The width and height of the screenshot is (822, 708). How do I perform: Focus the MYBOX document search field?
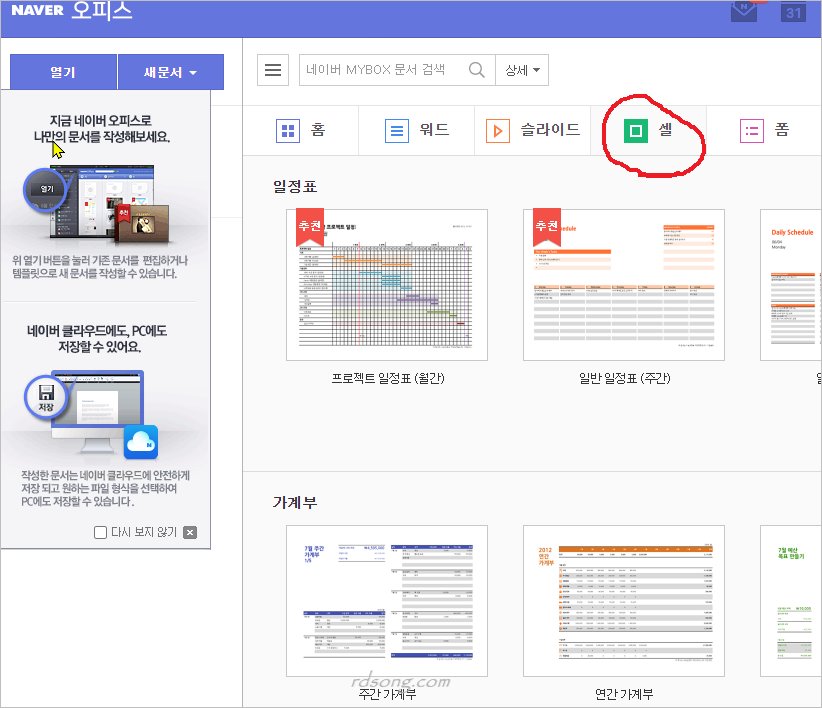[x=382, y=70]
